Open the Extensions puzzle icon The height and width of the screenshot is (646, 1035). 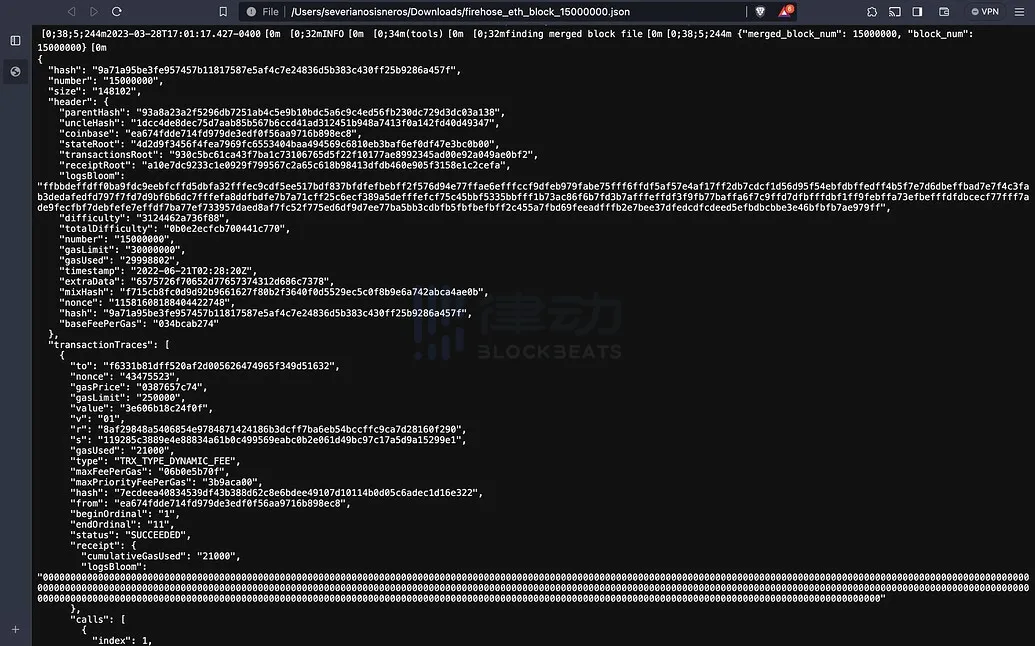pyautogui.click(x=872, y=11)
